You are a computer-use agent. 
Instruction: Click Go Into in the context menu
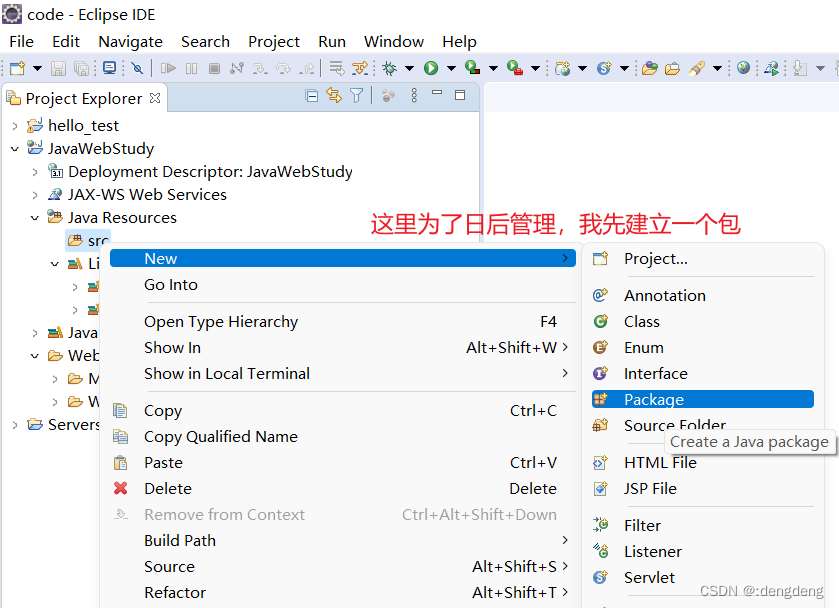coord(342,285)
